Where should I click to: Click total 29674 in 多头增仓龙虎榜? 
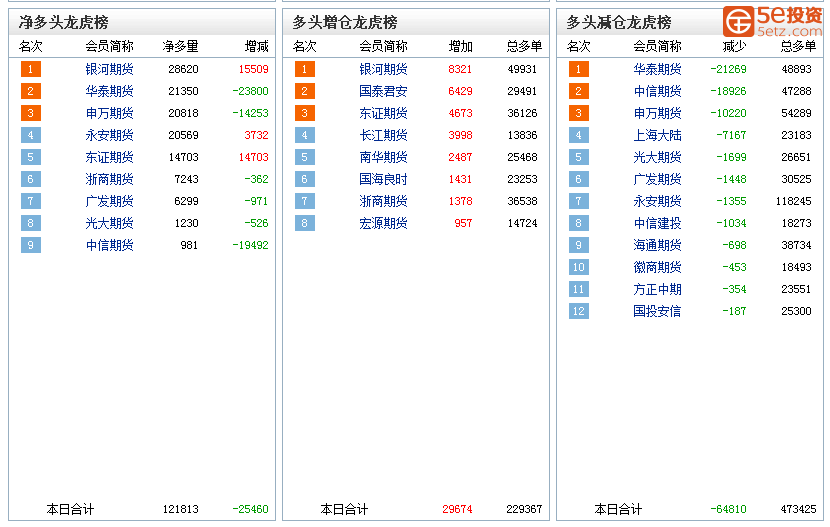457,510
